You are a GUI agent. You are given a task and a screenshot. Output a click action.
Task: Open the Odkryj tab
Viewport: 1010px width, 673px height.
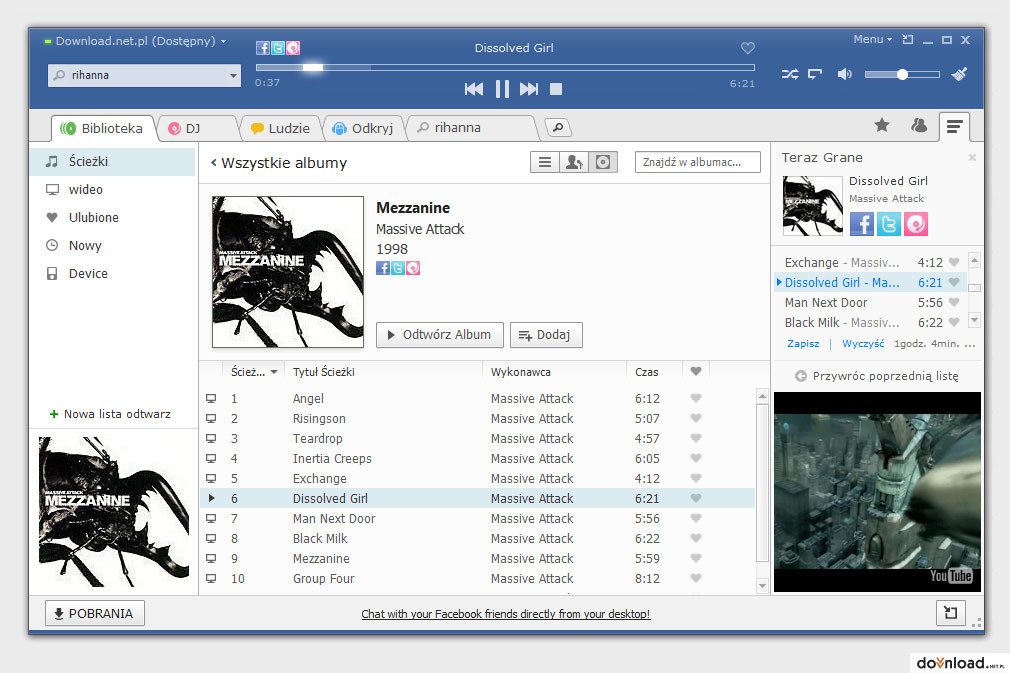pyautogui.click(x=363, y=128)
